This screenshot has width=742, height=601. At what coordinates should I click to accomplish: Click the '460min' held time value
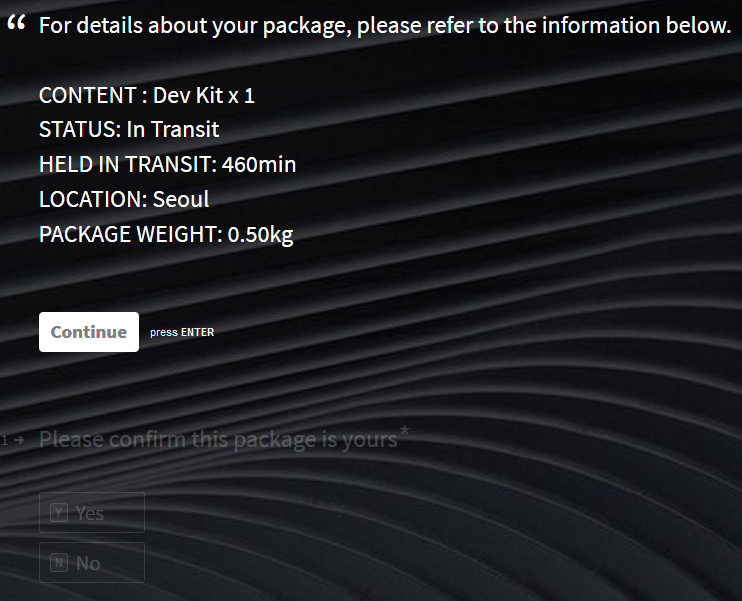259,164
